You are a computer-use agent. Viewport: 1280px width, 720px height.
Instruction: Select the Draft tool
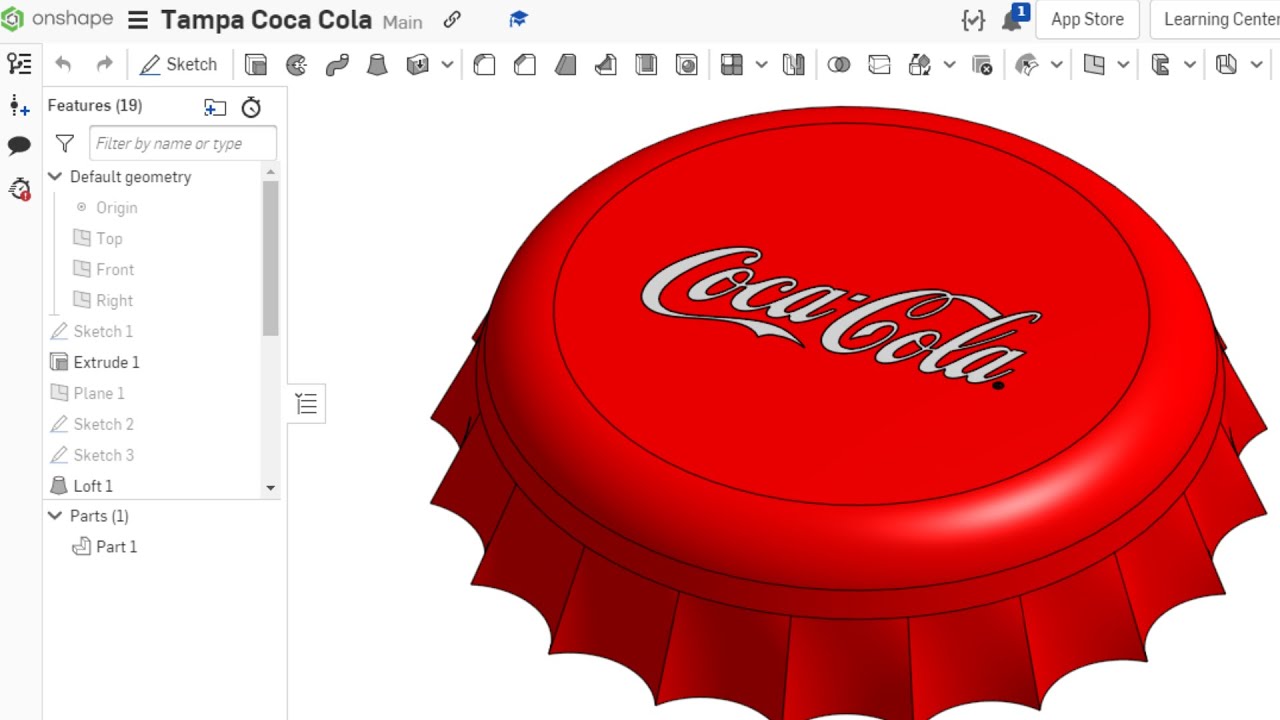click(x=565, y=65)
